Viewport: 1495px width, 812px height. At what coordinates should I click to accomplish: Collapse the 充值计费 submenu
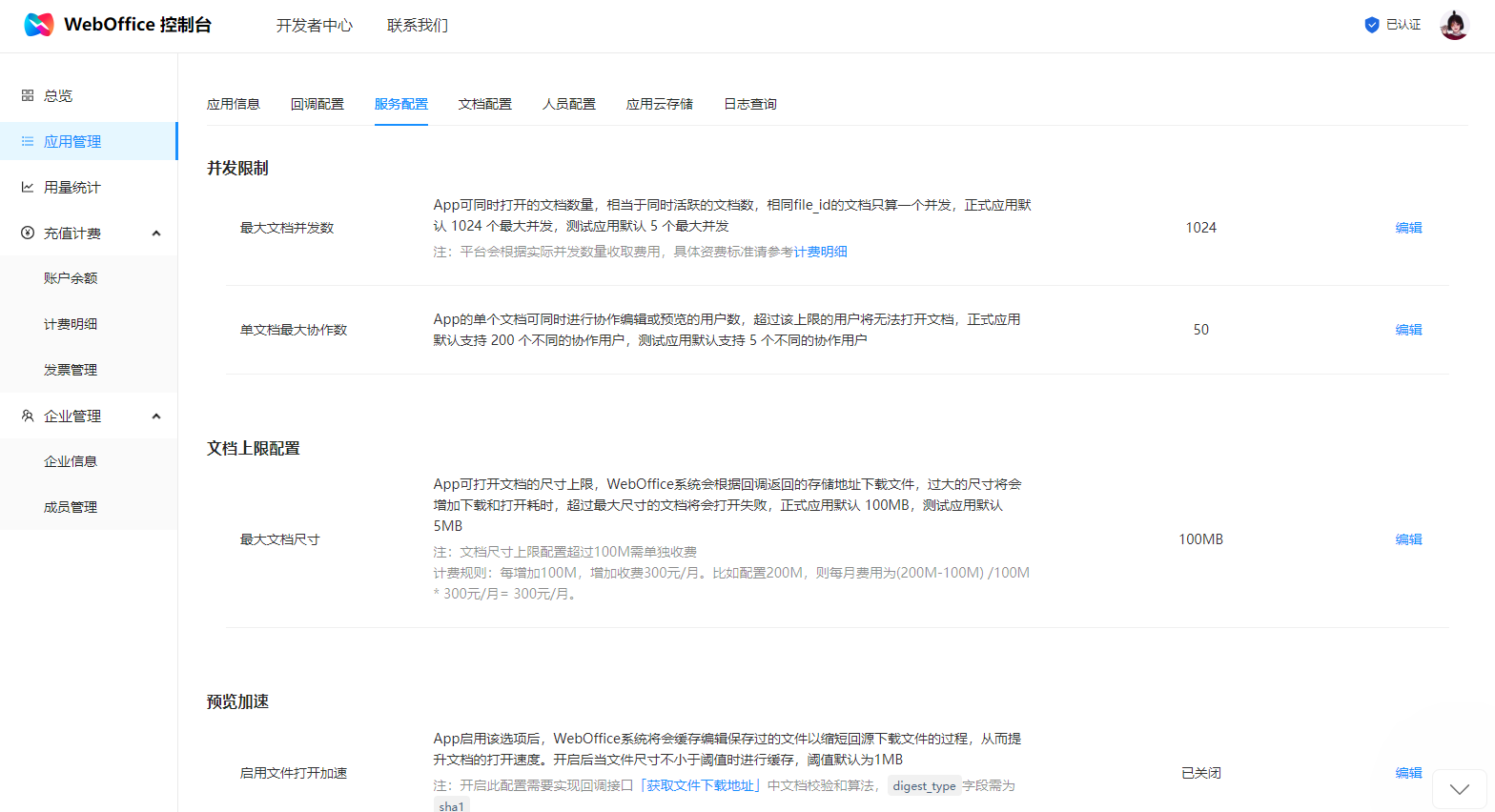156,233
